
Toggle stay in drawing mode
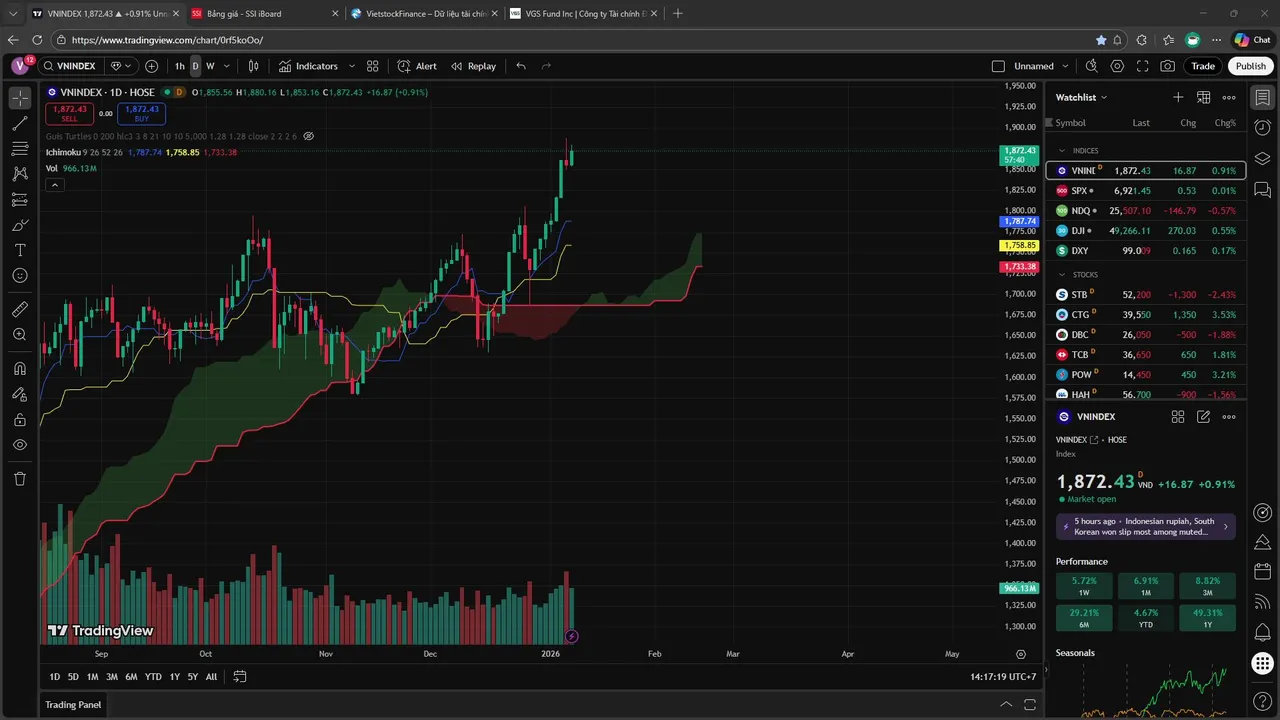tap(20, 394)
